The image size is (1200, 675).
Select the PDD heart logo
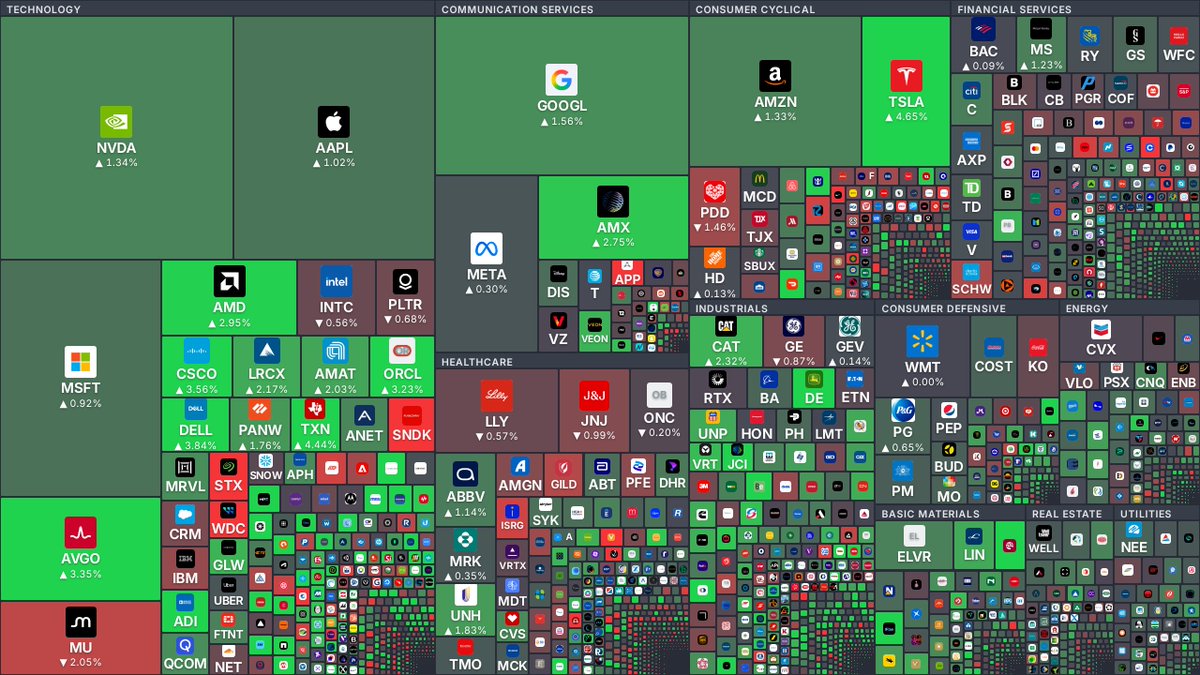(x=714, y=192)
